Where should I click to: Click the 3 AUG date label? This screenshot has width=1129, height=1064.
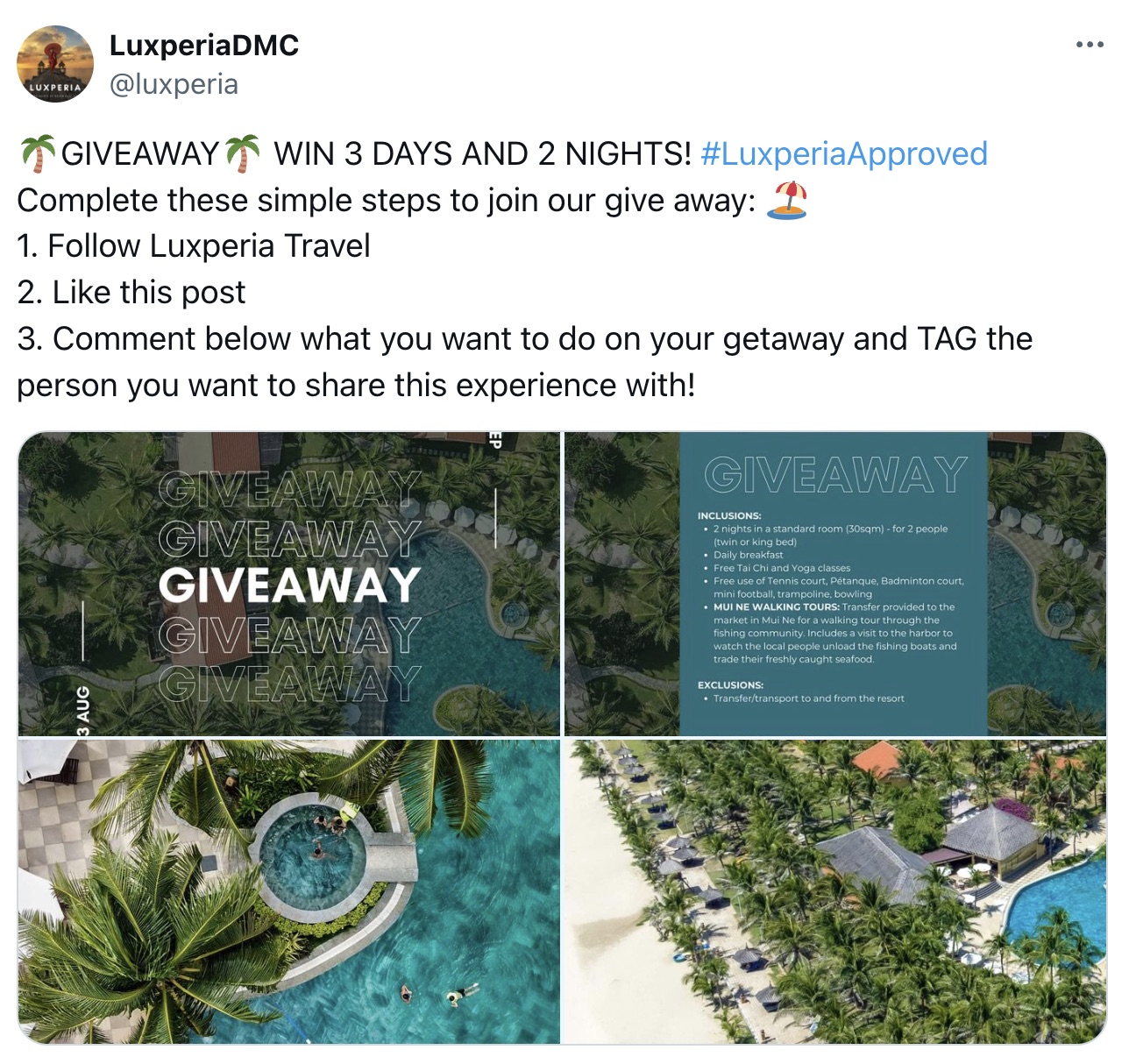[x=82, y=710]
